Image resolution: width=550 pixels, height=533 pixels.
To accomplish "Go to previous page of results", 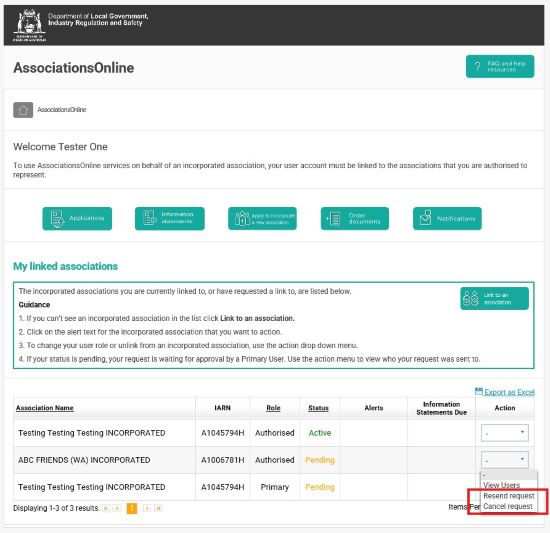I will 117,508.
